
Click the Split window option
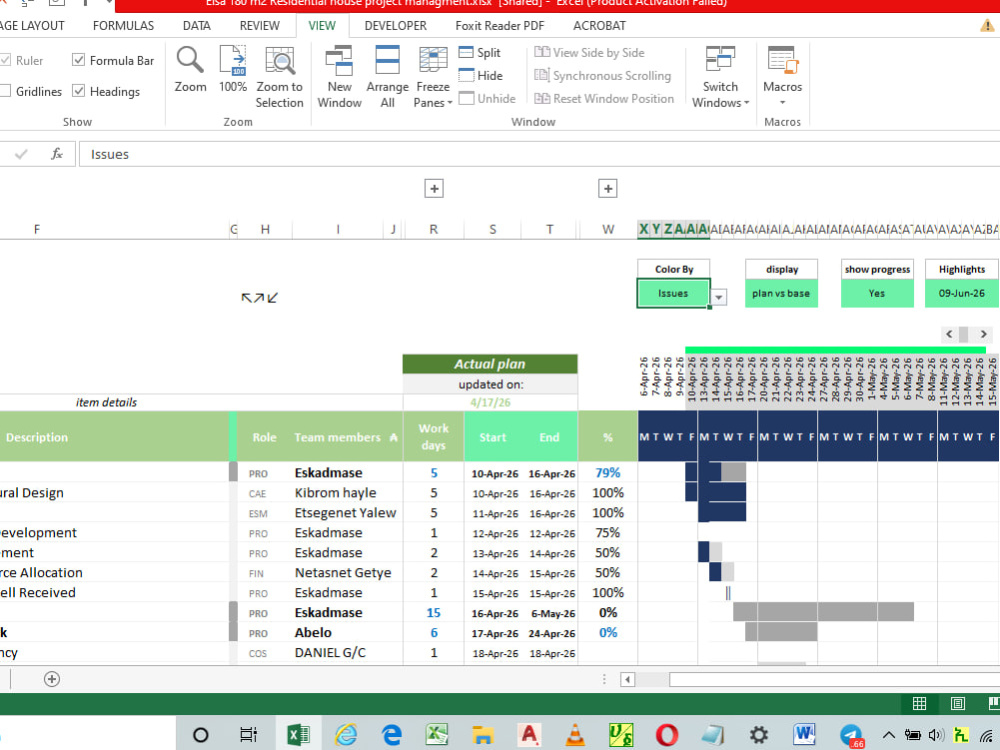pos(480,53)
